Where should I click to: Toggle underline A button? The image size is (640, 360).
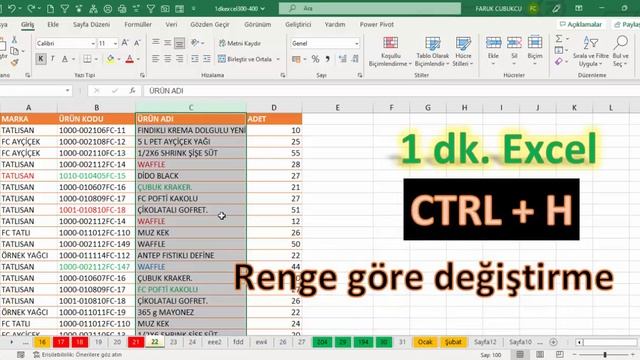pos(65,59)
